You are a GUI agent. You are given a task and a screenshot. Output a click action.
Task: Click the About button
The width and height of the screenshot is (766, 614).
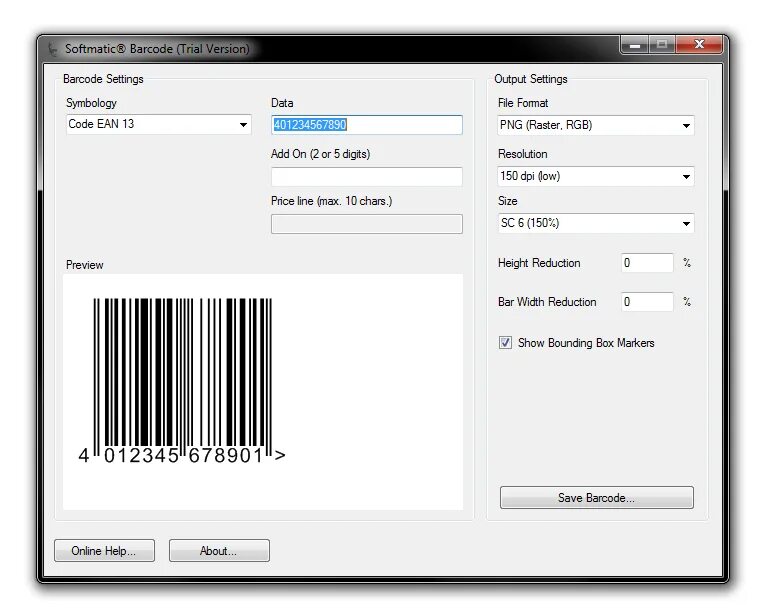pyautogui.click(x=219, y=550)
